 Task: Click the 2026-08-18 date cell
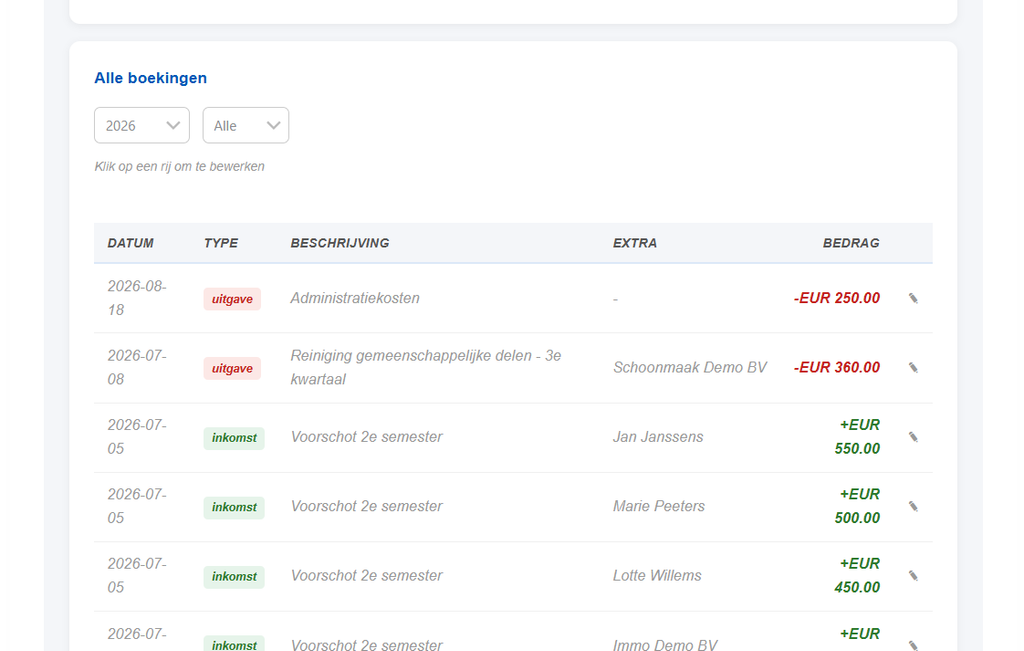point(137,298)
